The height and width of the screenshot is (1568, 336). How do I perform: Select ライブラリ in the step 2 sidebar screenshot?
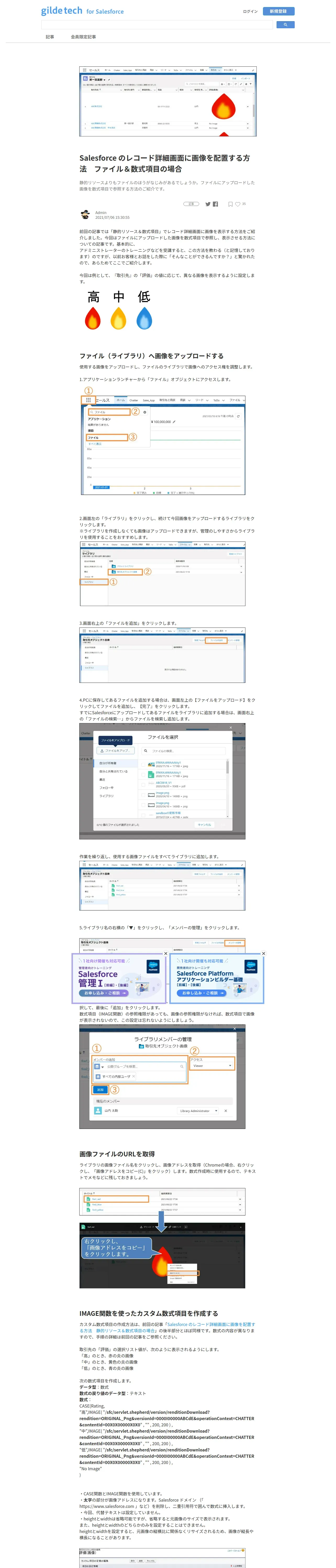point(94,582)
